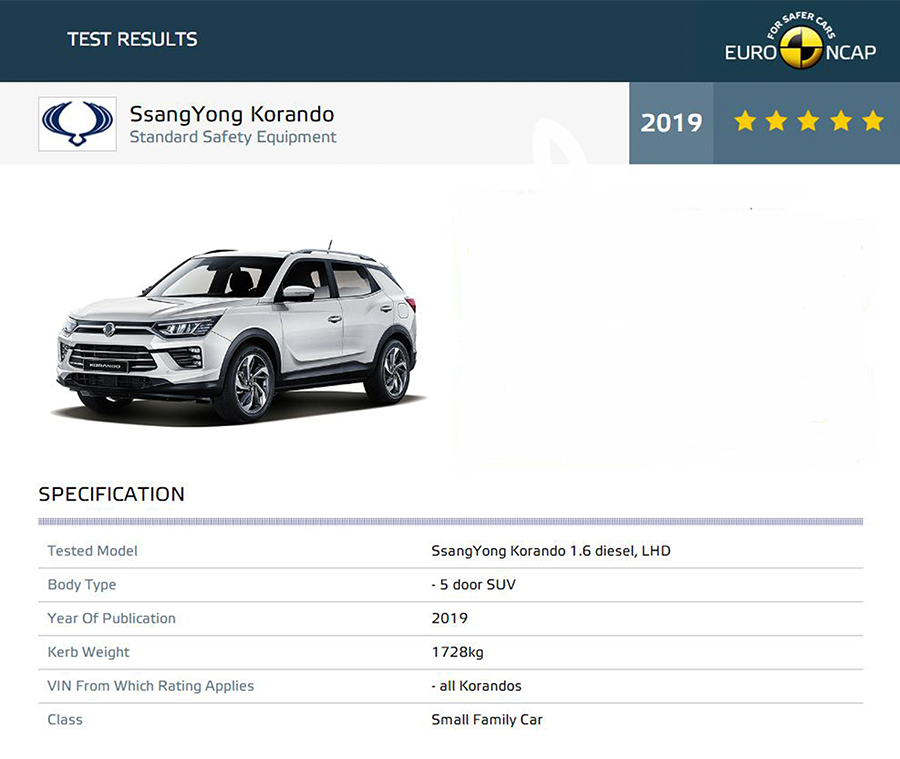The width and height of the screenshot is (900, 759).
Task: Select the 'Small Family Car' value
Action: tap(487, 720)
